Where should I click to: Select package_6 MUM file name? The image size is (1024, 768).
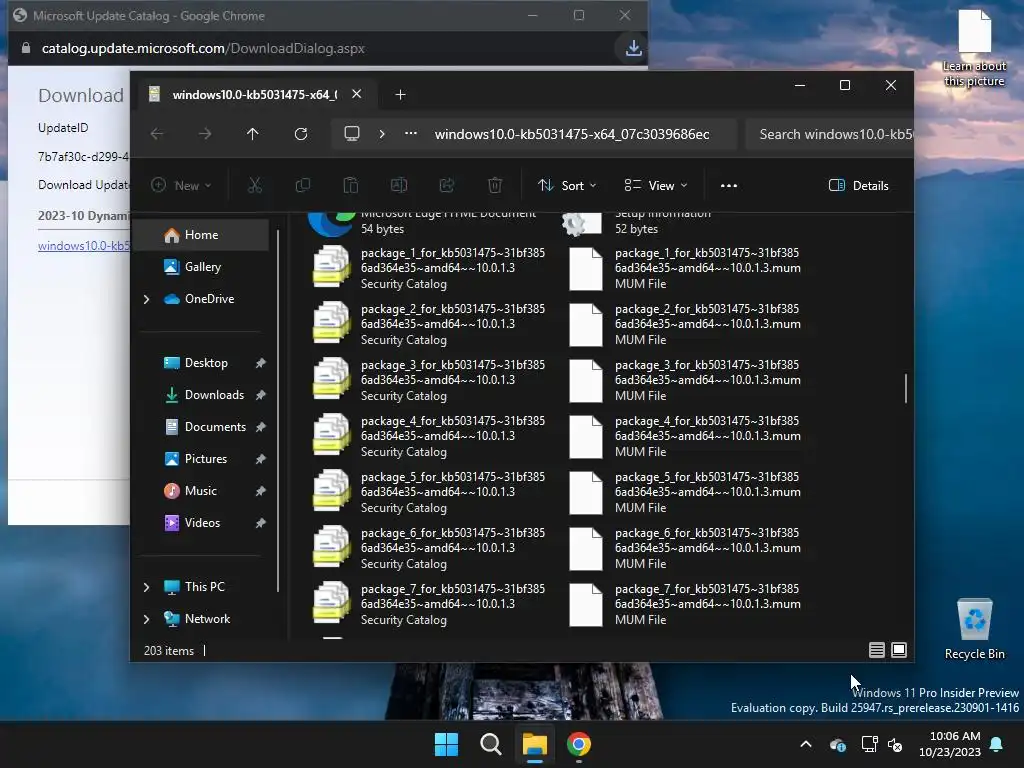pos(707,541)
